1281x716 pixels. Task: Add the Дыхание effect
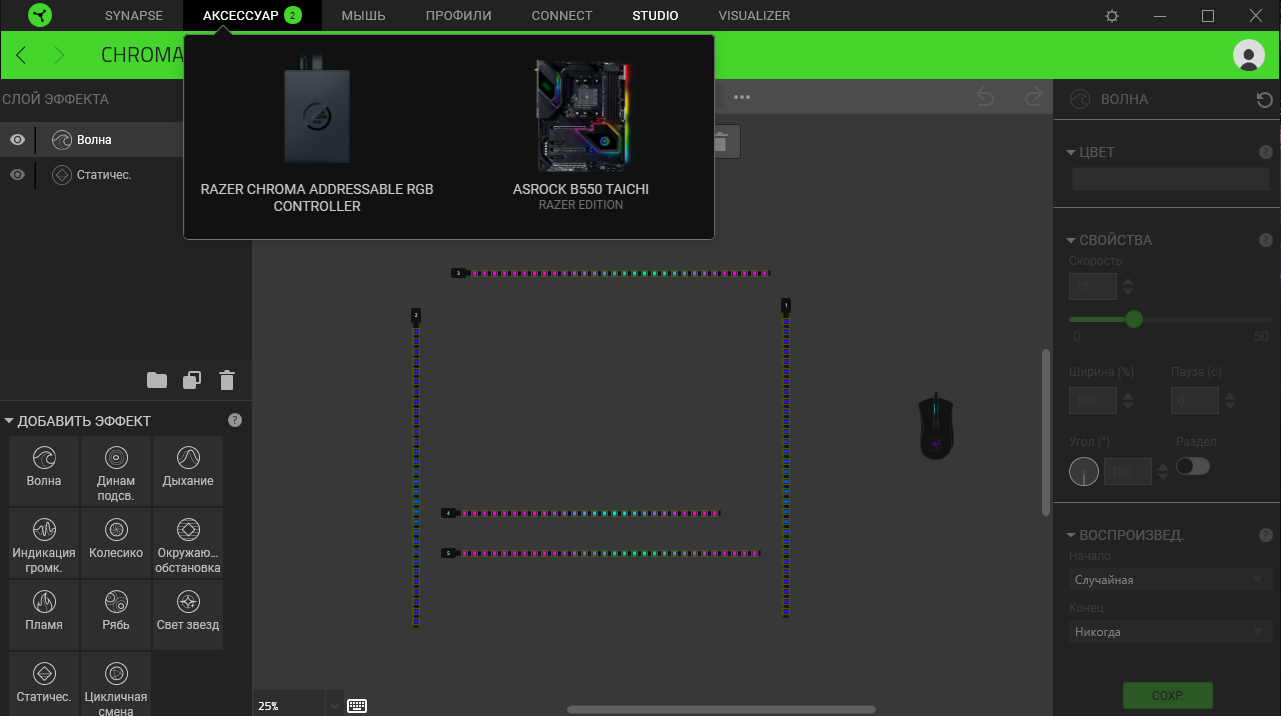188,470
